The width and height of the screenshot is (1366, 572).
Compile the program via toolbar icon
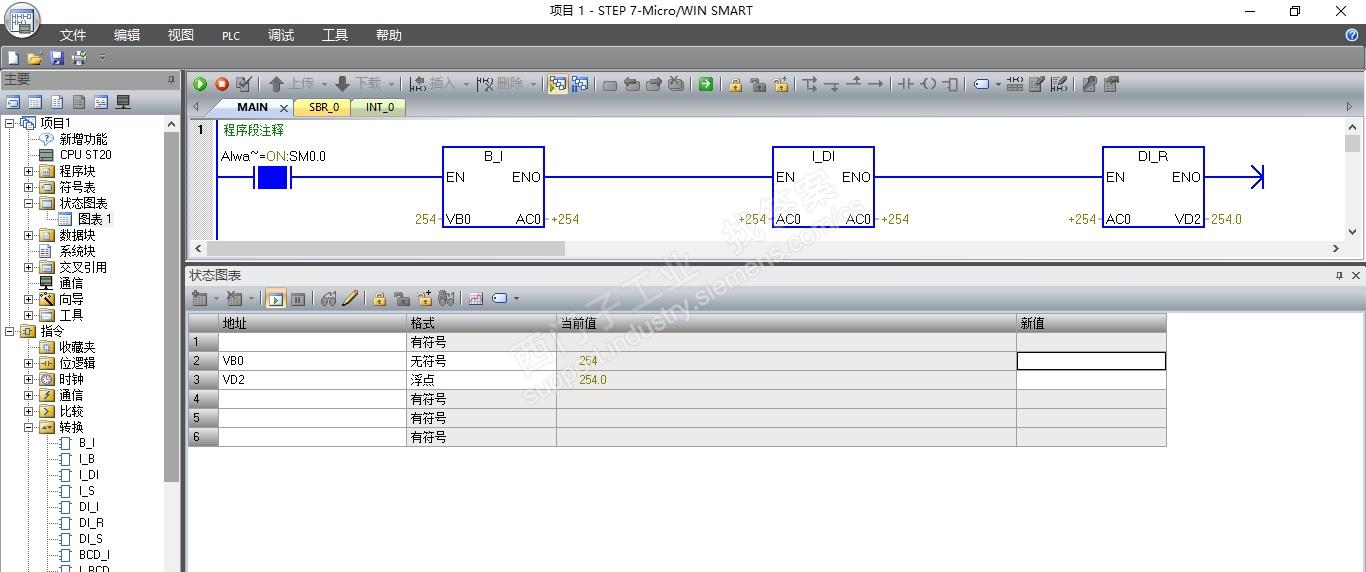pyautogui.click(x=244, y=85)
